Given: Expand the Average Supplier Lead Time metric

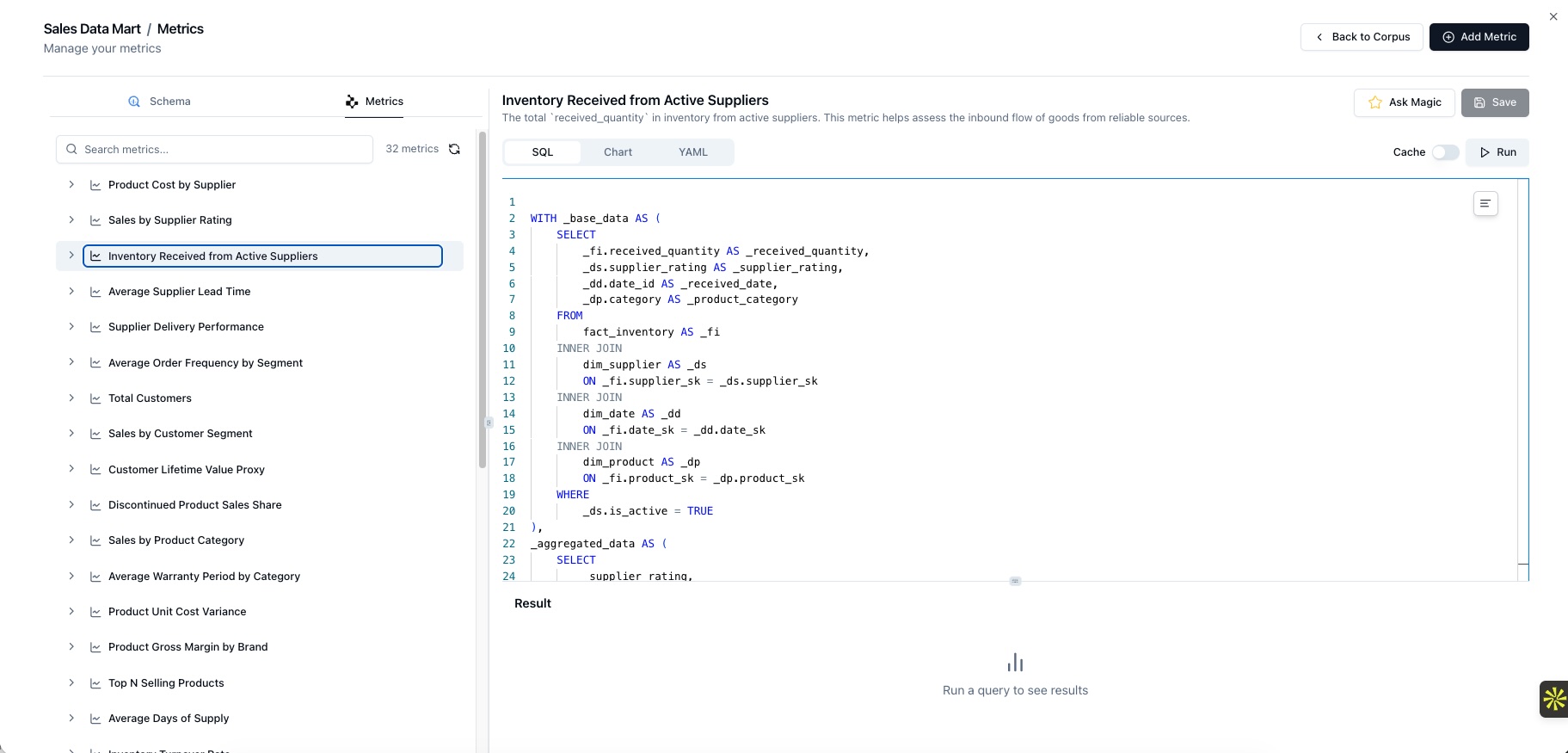Looking at the screenshot, I should pyautogui.click(x=71, y=291).
